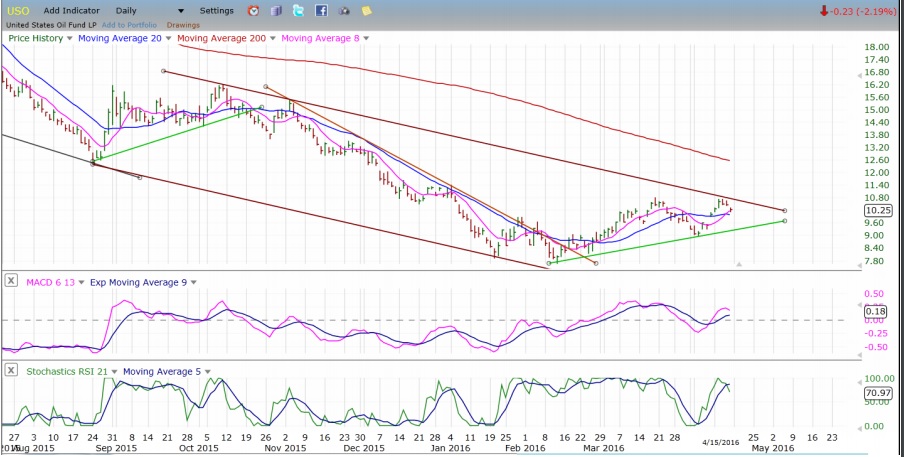Click the 10.25 current price marker
This screenshot has height=457, width=904.
click(x=875, y=211)
